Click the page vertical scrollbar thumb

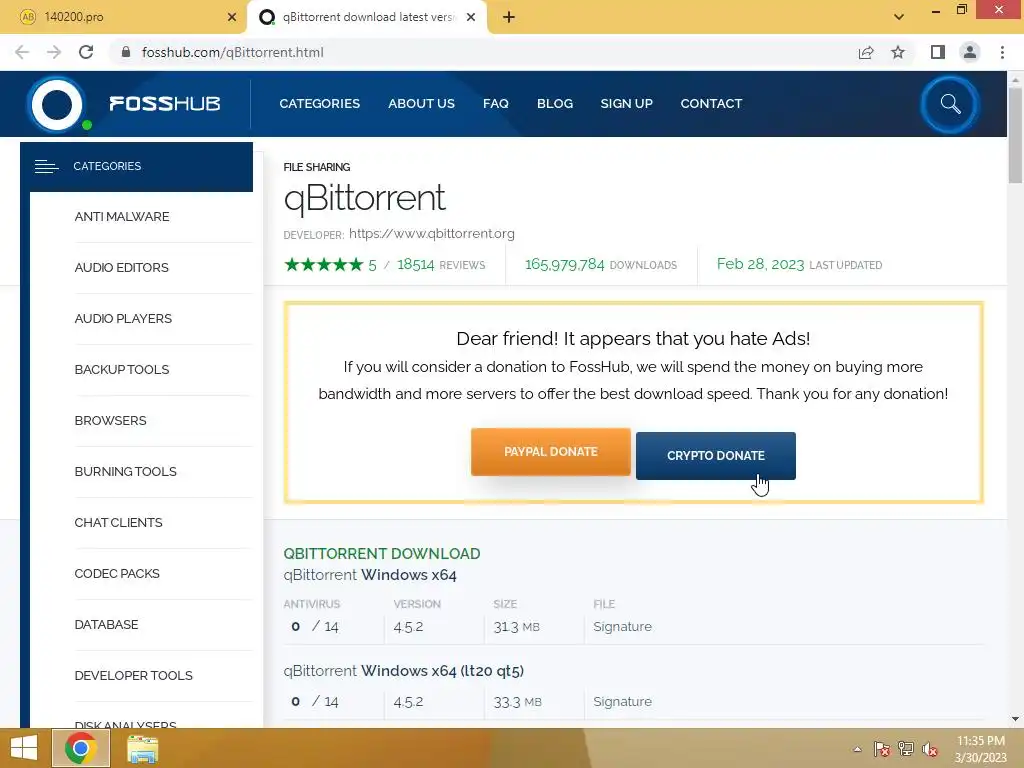(1015, 134)
